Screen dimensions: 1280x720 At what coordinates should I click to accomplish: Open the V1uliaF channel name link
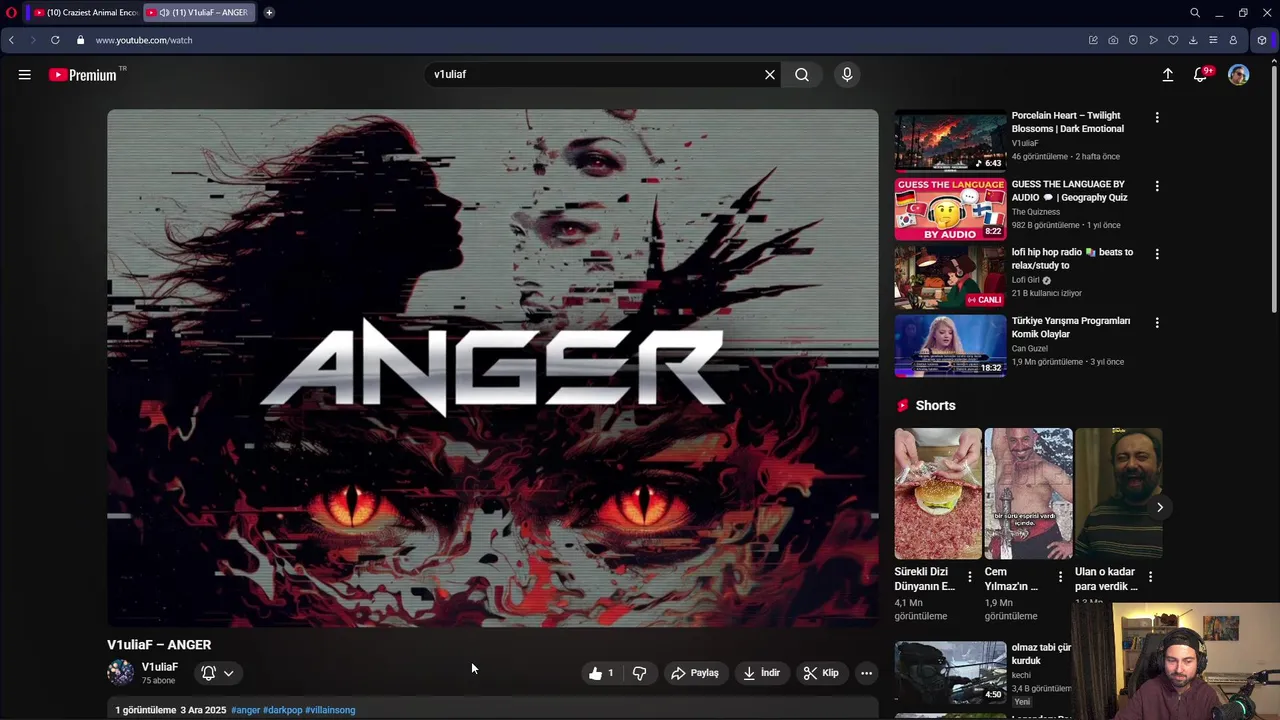point(160,667)
